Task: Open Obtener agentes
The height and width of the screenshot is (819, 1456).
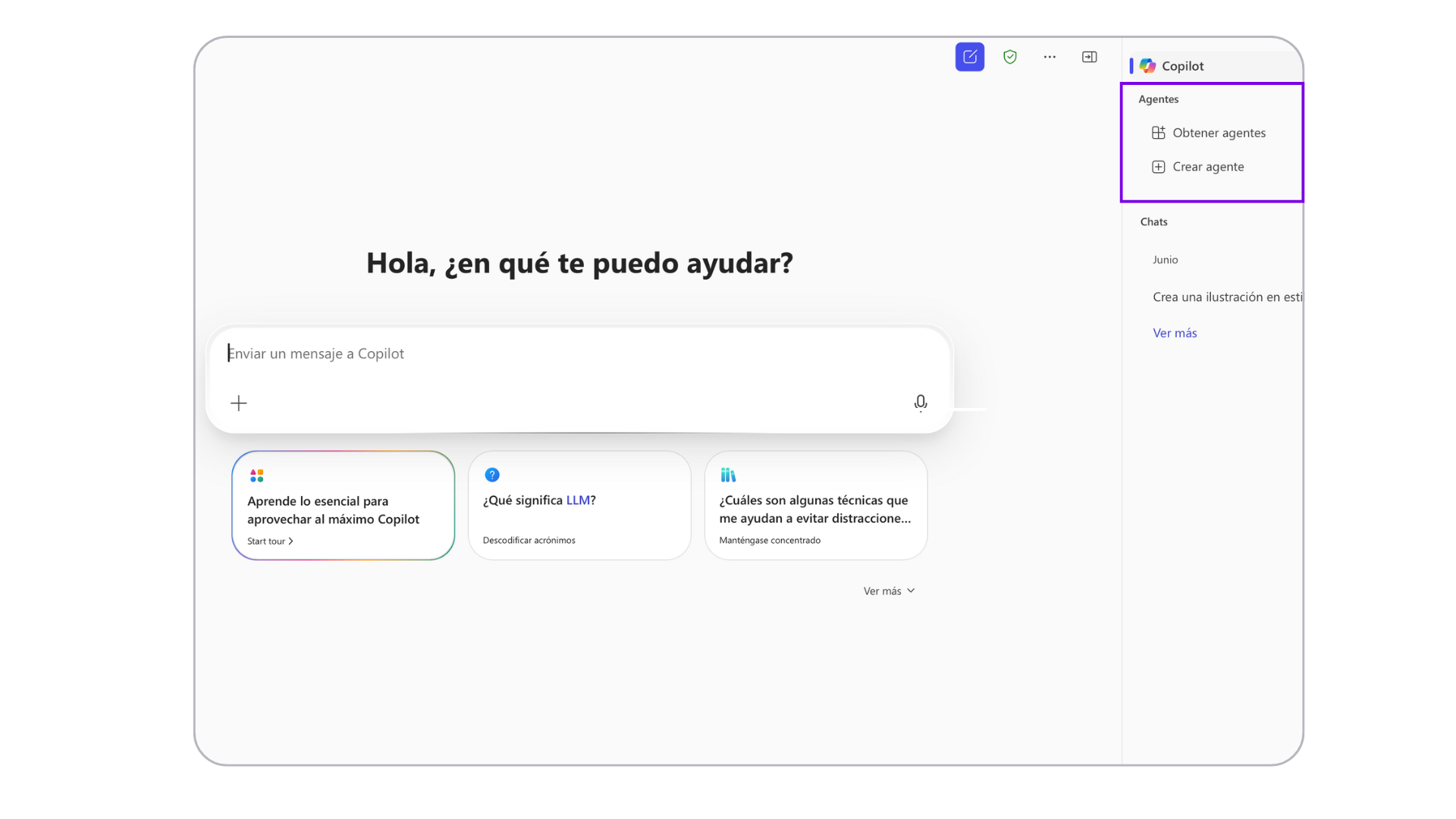Action: pos(1219,133)
